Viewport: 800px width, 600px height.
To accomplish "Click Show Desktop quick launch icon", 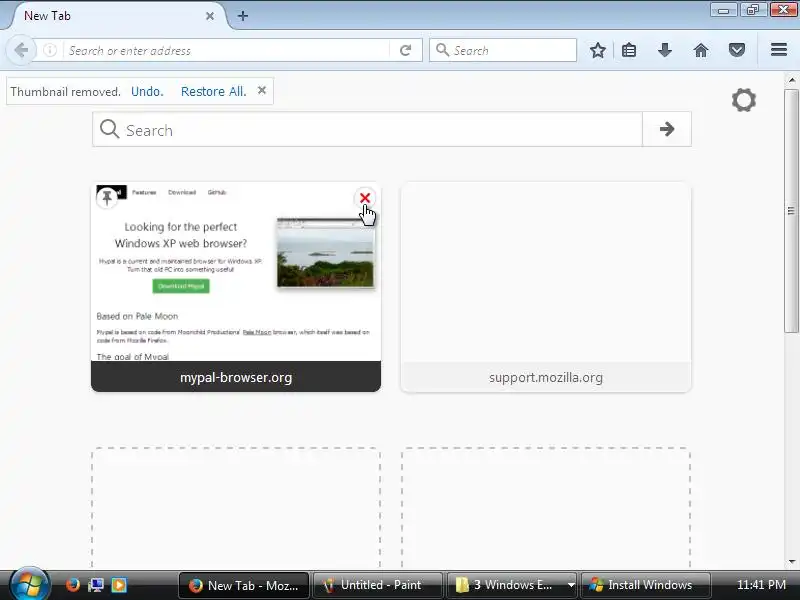I will [x=96, y=585].
